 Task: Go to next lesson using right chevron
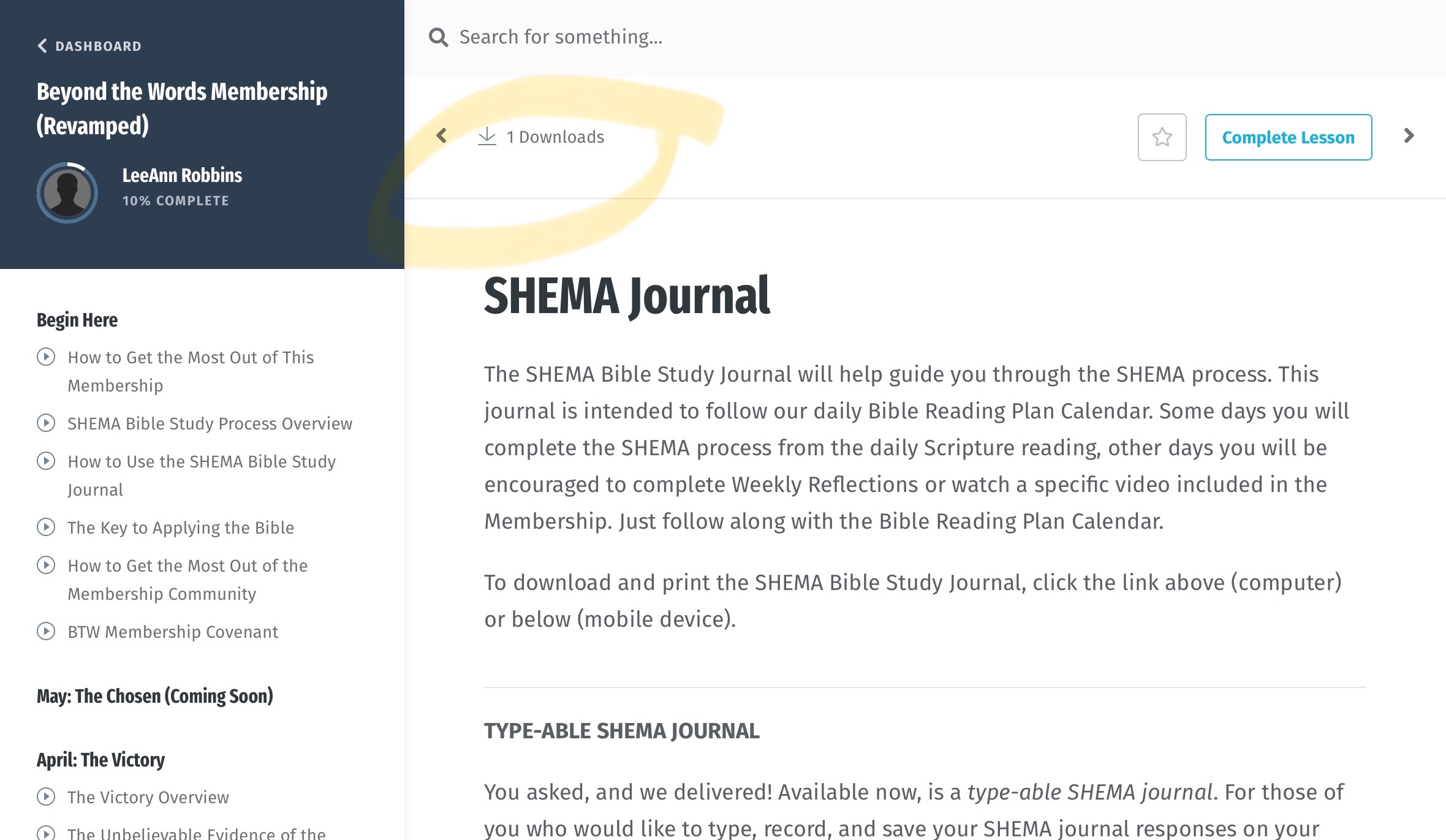point(1409,135)
